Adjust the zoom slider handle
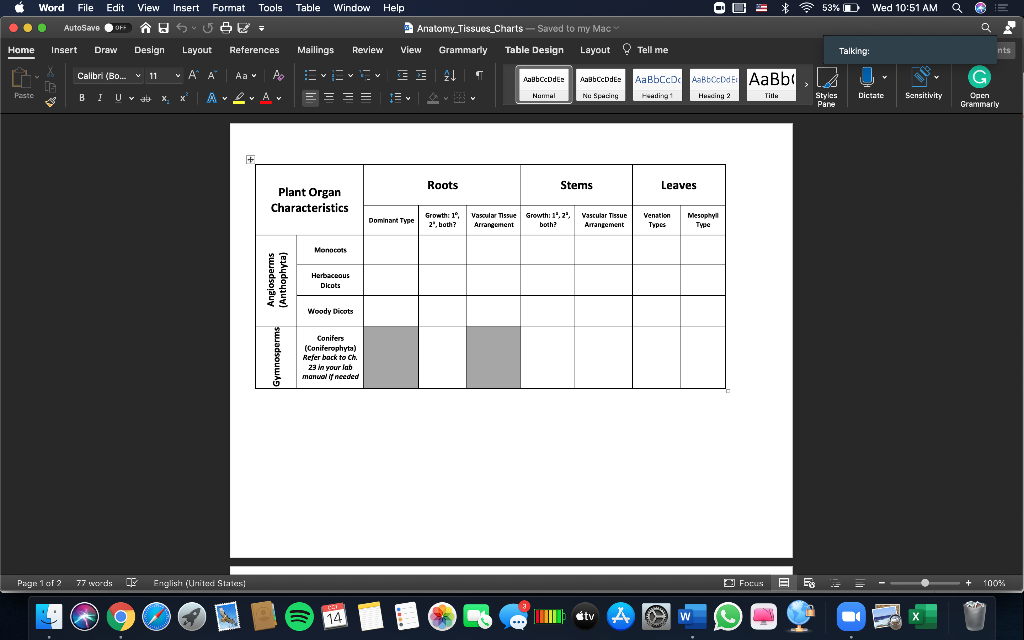Image resolution: width=1024 pixels, height=640 pixels. pyautogui.click(x=925, y=583)
